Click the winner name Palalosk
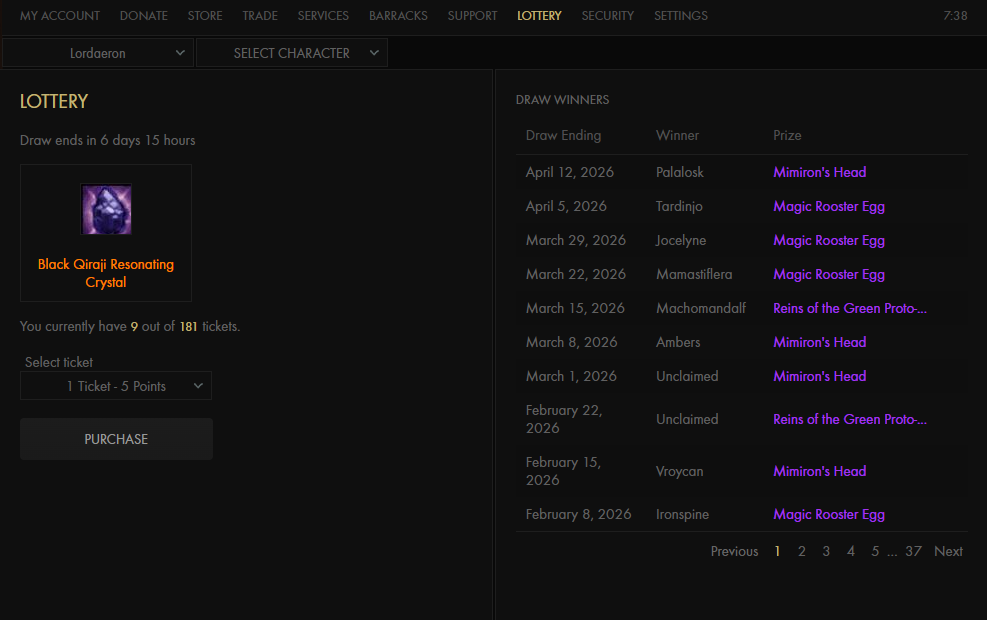This screenshot has width=987, height=620. coord(680,172)
